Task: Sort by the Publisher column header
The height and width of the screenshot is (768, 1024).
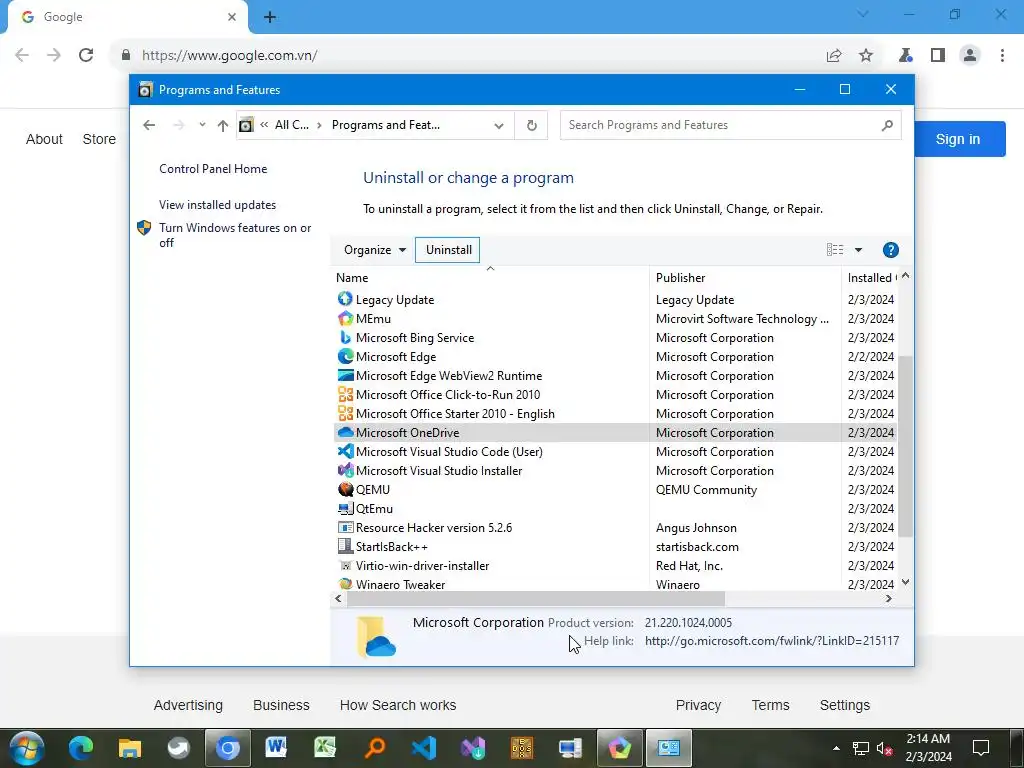Action: (745, 278)
